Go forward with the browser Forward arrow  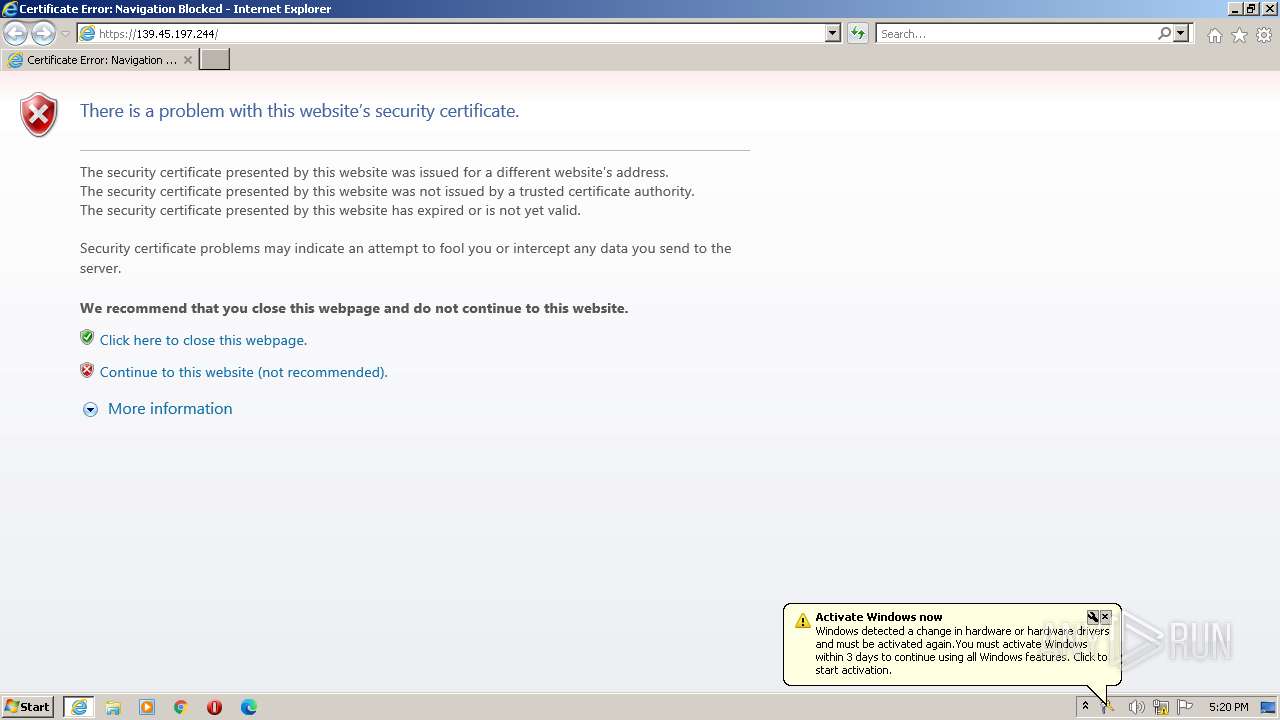click(x=43, y=34)
